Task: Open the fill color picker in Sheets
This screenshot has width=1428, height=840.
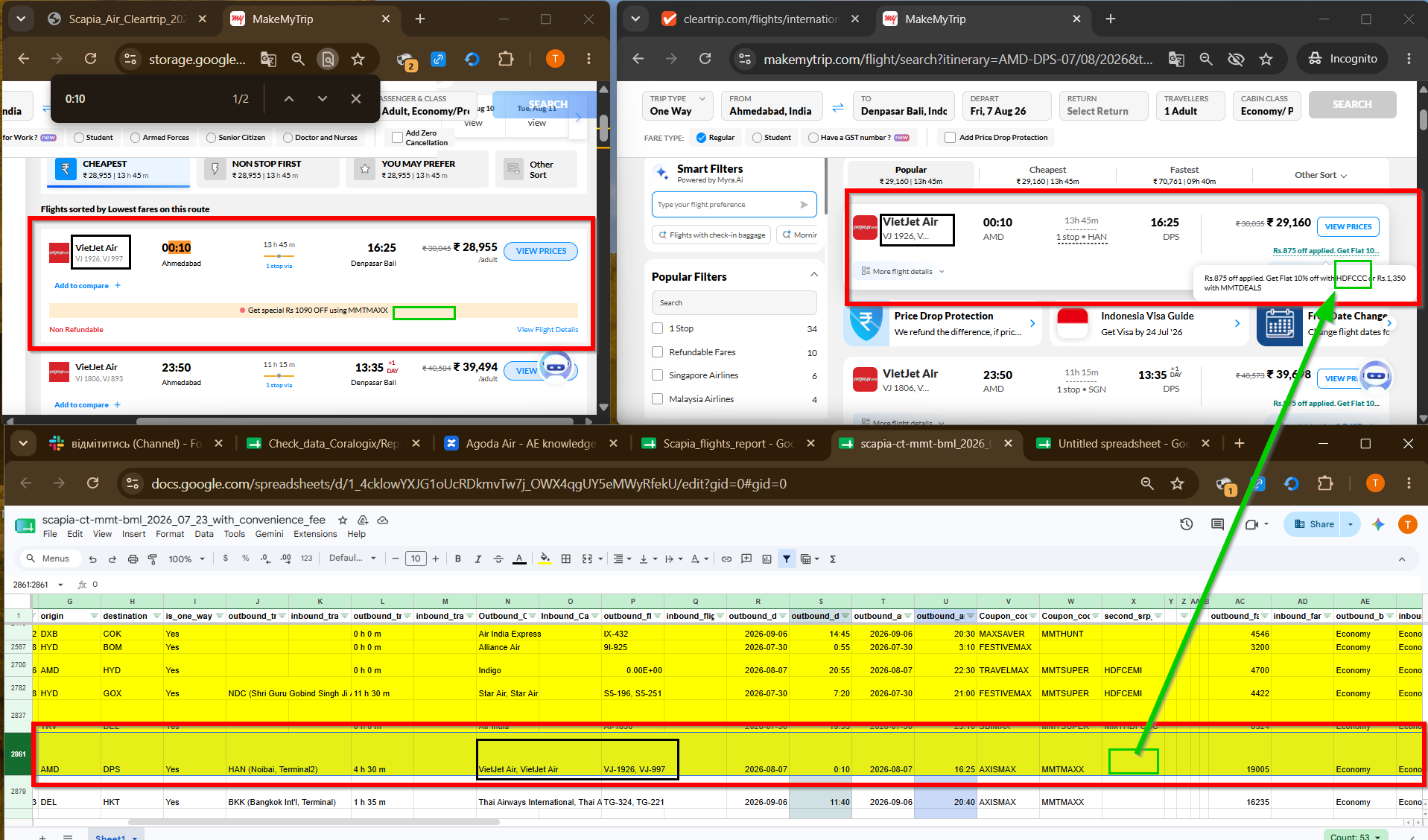Action: pyautogui.click(x=545, y=559)
